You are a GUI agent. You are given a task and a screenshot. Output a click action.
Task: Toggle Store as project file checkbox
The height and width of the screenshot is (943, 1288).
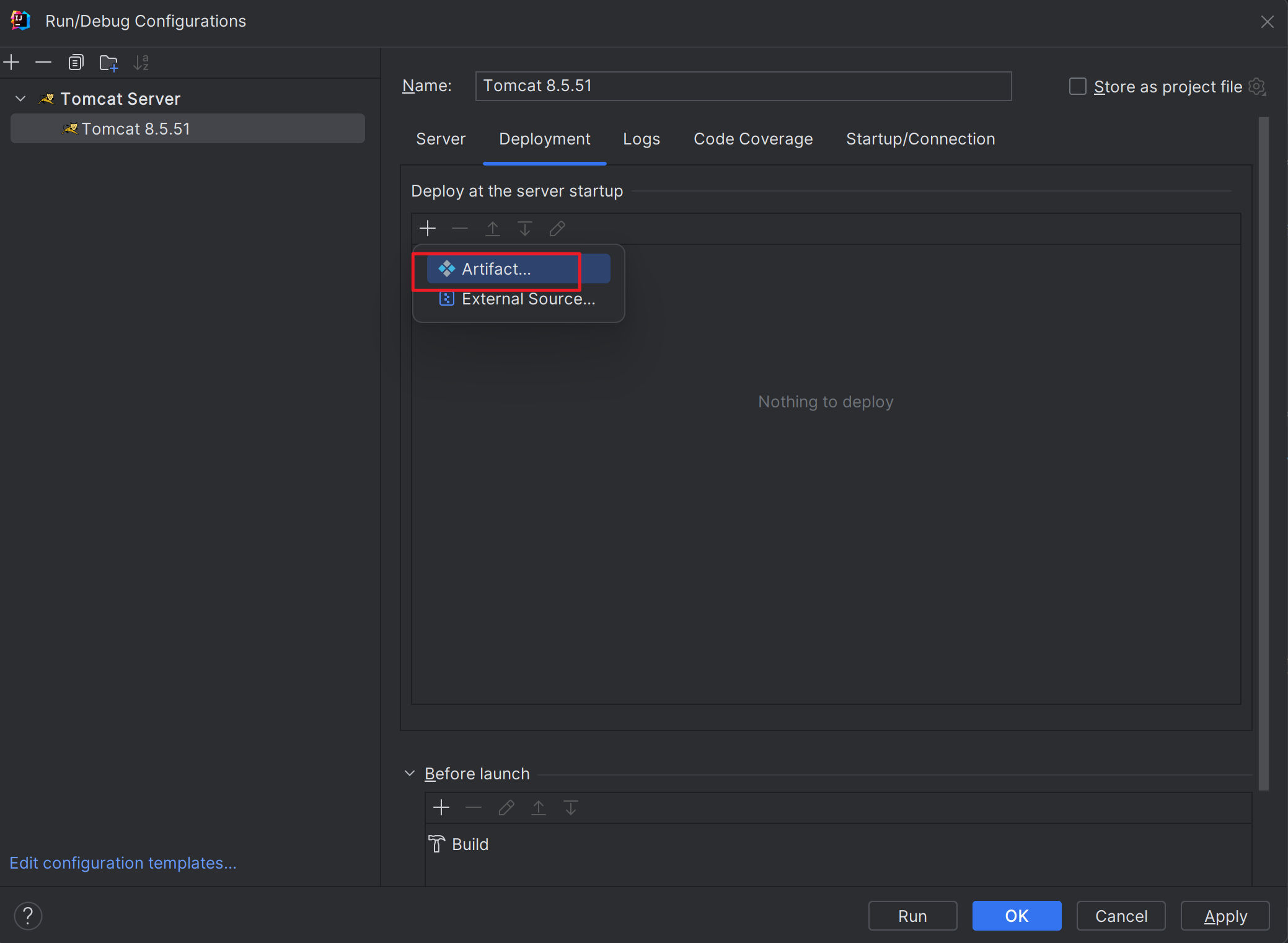tap(1077, 87)
